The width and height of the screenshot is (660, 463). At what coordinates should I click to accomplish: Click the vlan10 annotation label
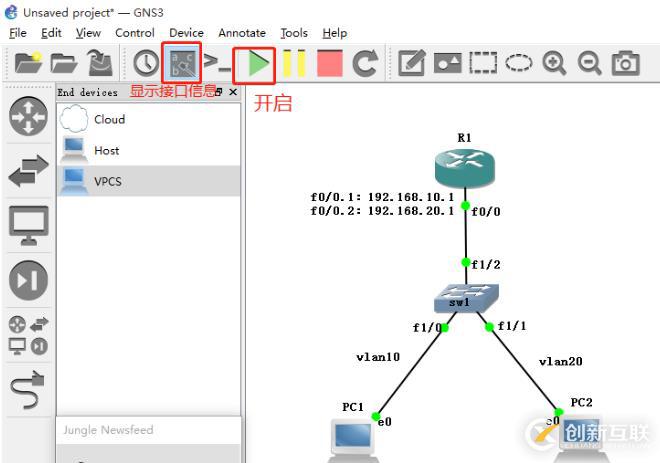click(x=378, y=357)
